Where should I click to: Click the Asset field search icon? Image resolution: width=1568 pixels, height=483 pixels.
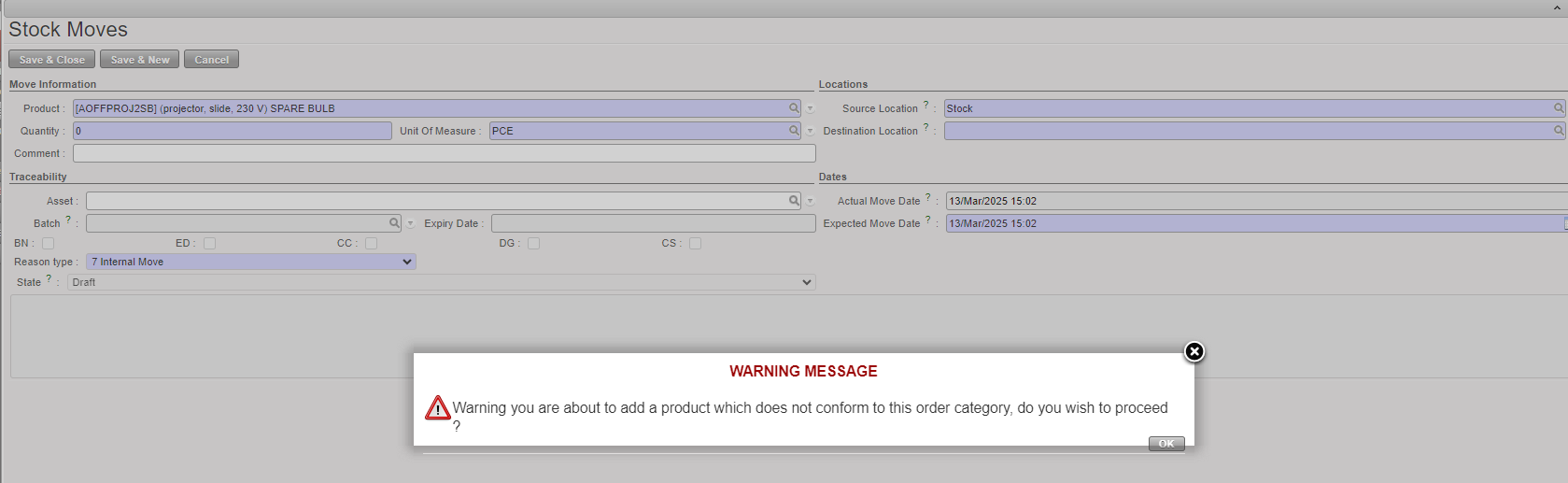pyautogui.click(x=794, y=201)
